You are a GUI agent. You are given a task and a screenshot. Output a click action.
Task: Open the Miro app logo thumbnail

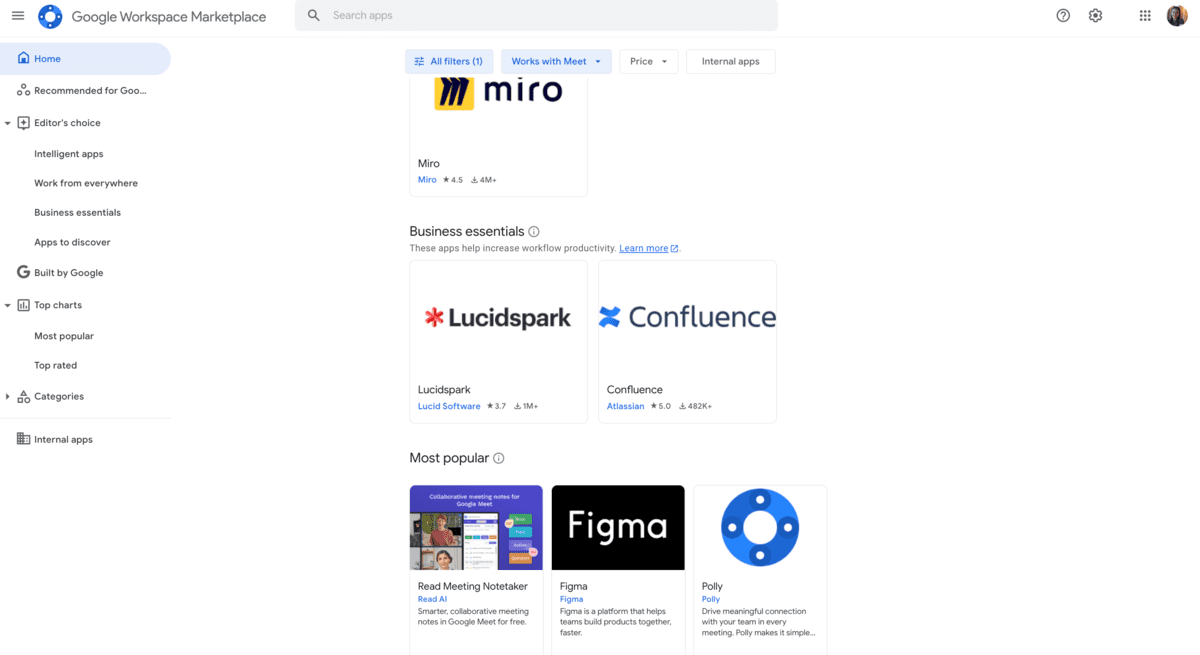(499, 92)
